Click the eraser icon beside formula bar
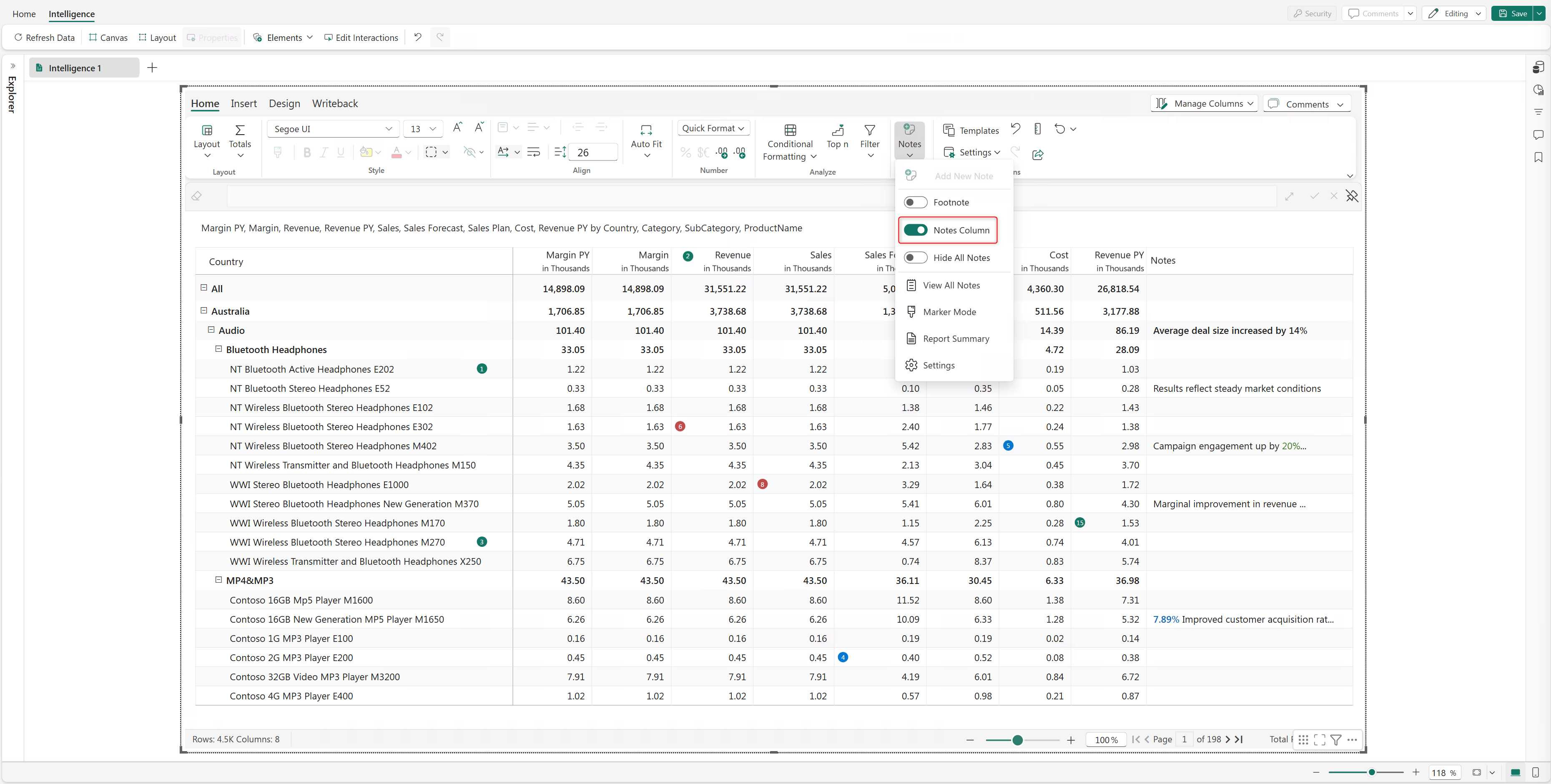 (196, 196)
